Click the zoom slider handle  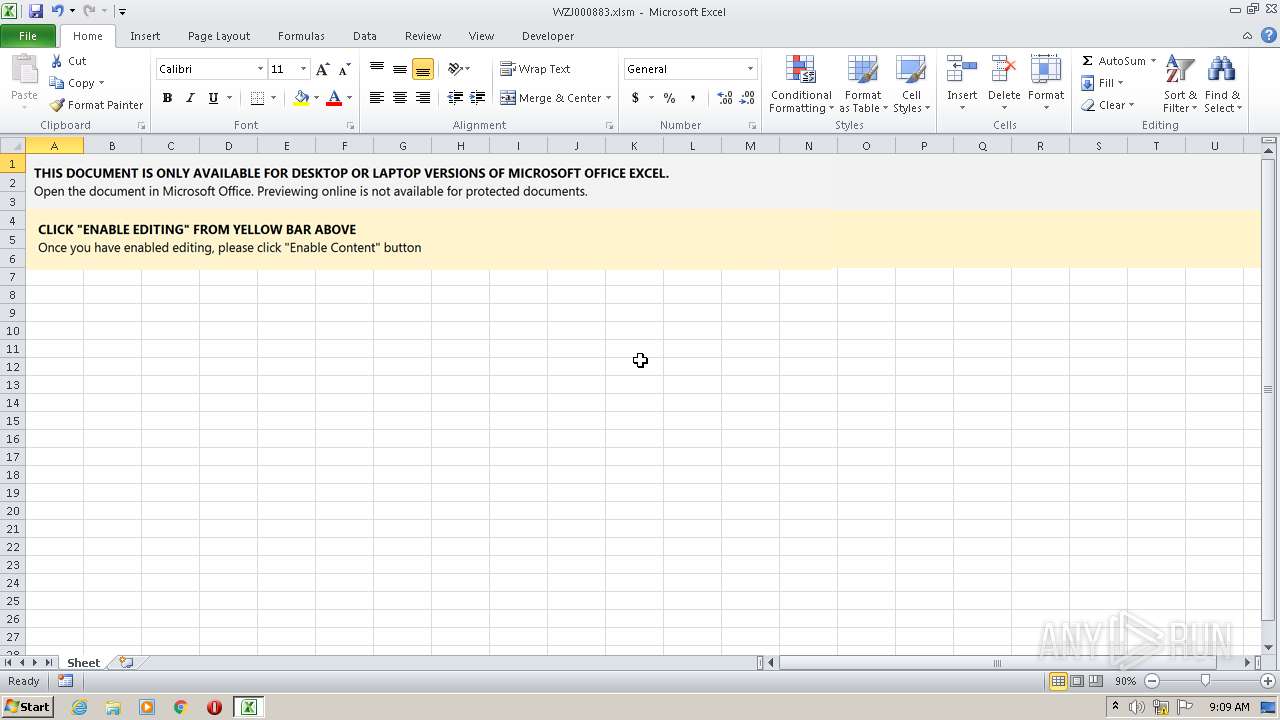[x=1205, y=681]
